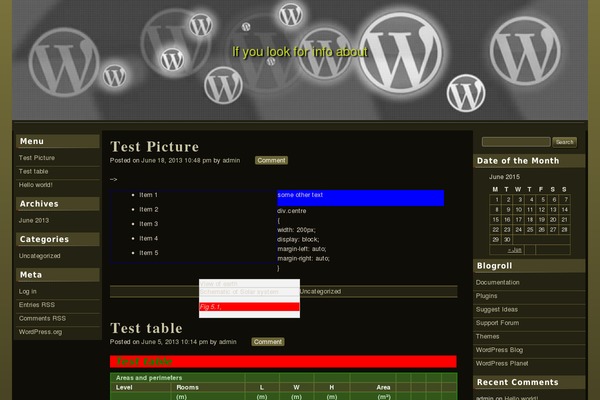This screenshot has width=600, height=400.
Task: Click 'Areas and perimeters' table caption
Action: click(x=149, y=378)
